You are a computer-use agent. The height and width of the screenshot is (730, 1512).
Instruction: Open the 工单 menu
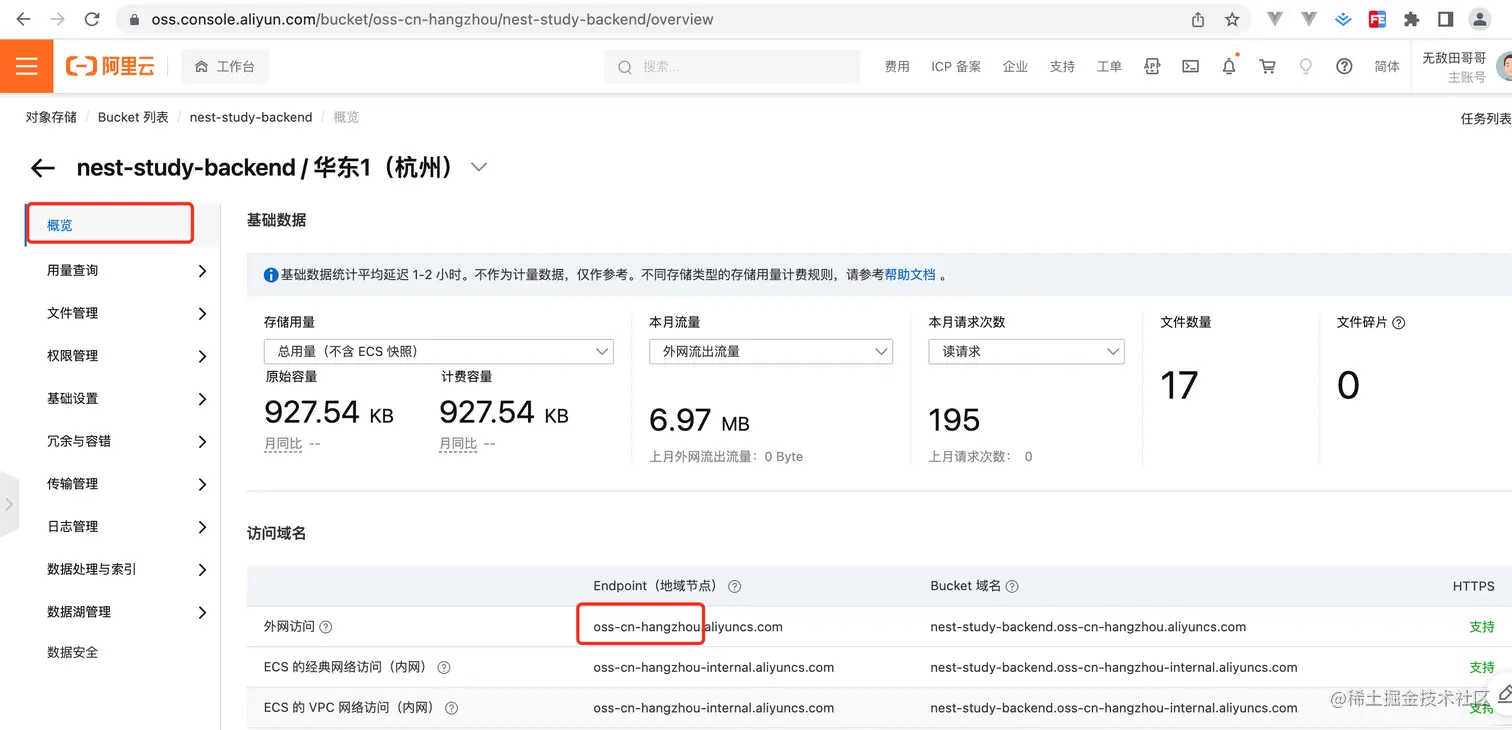[1109, 67]
